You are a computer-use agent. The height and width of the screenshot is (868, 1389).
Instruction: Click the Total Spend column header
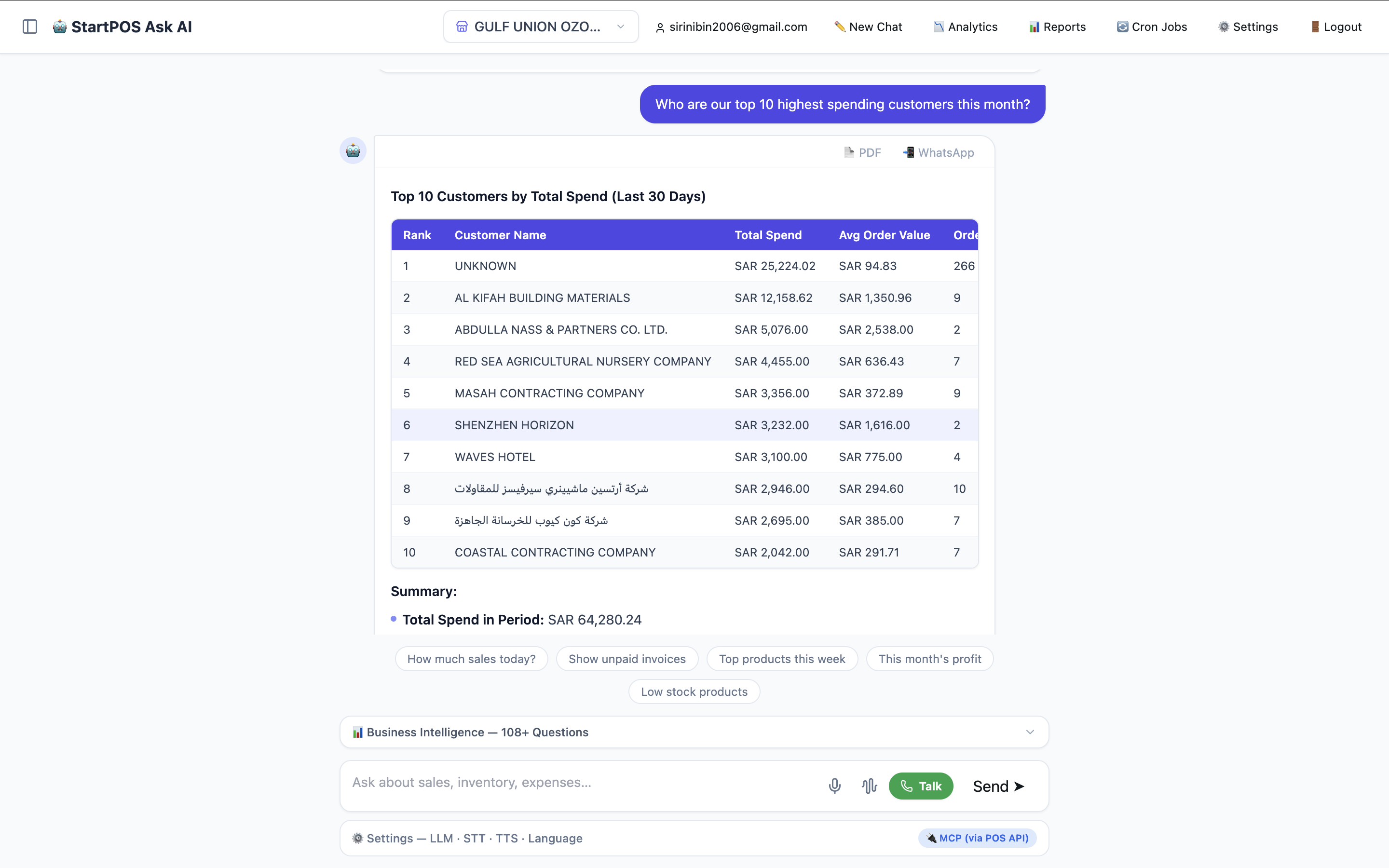(x=768, y=235)
